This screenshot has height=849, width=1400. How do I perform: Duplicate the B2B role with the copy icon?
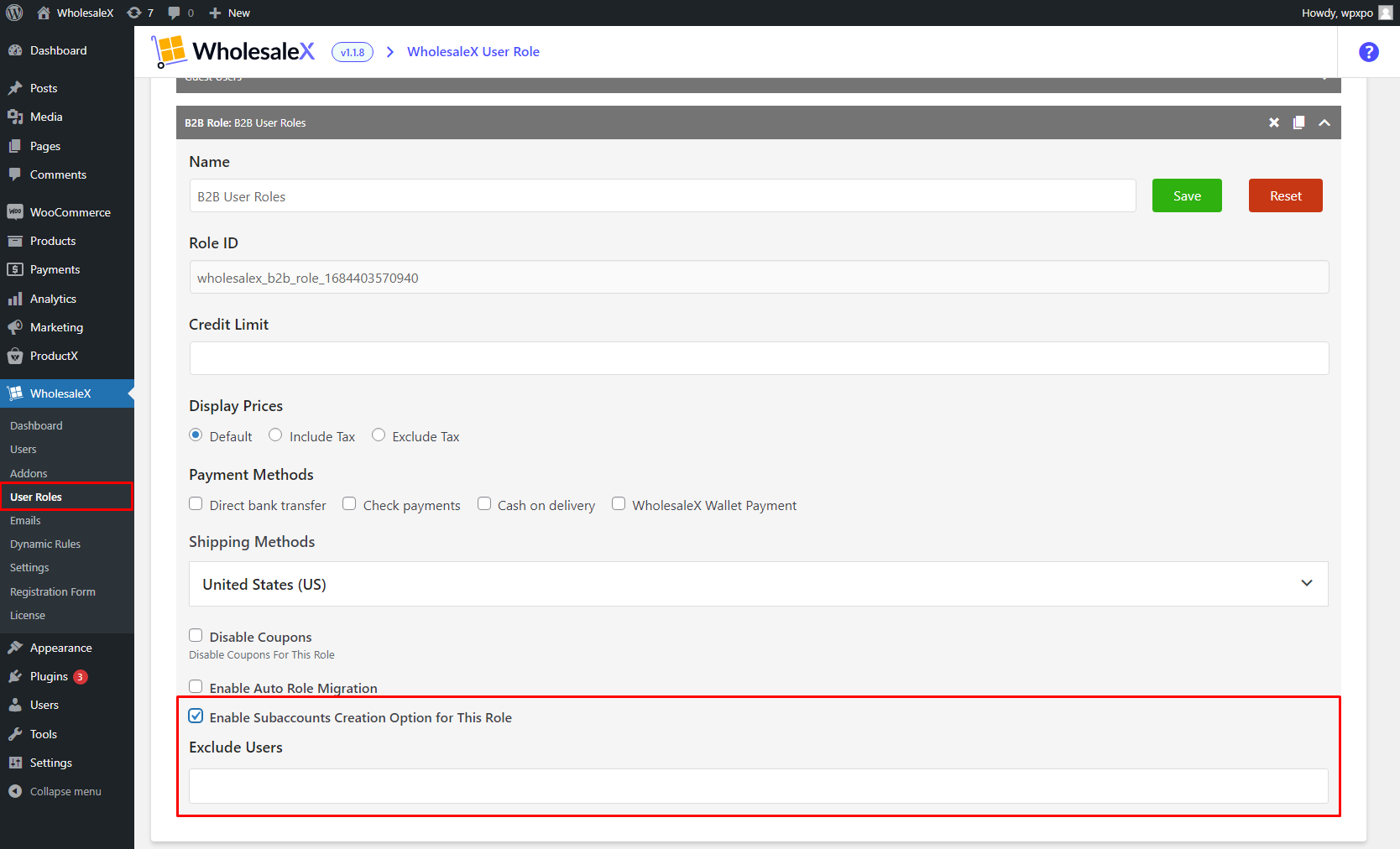1298,122
